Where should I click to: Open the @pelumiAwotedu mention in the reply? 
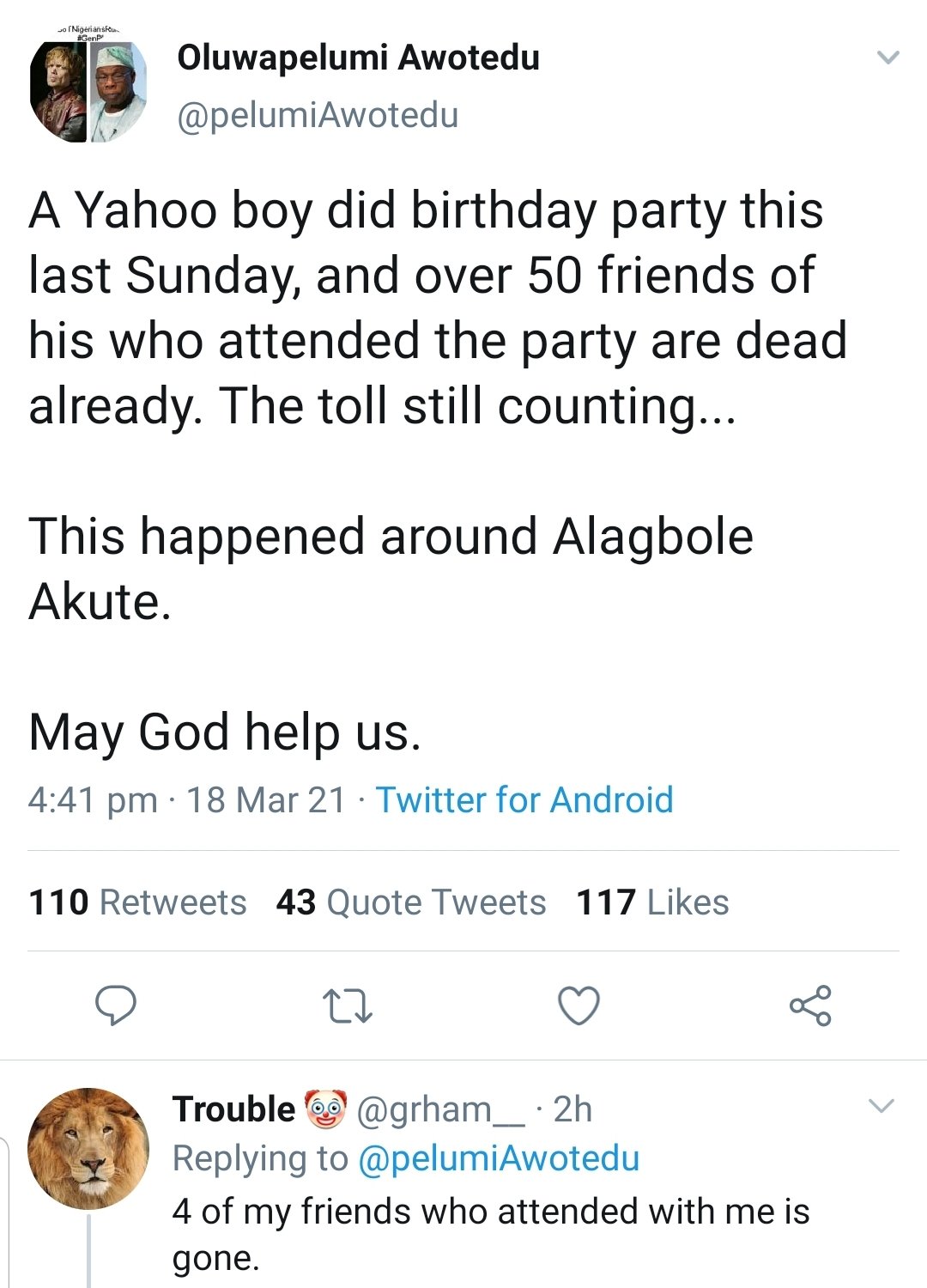[498, 1158]
